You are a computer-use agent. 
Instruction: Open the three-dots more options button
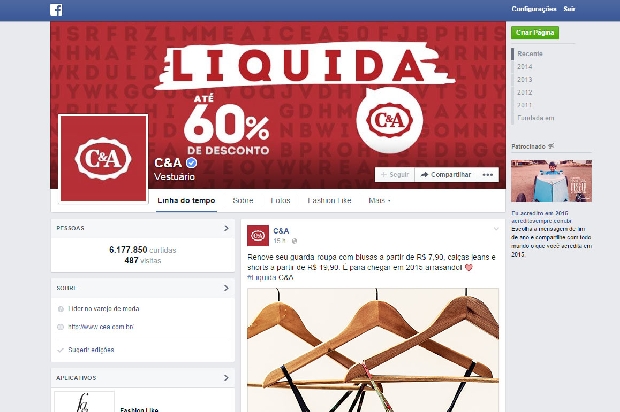coord(488,175)
